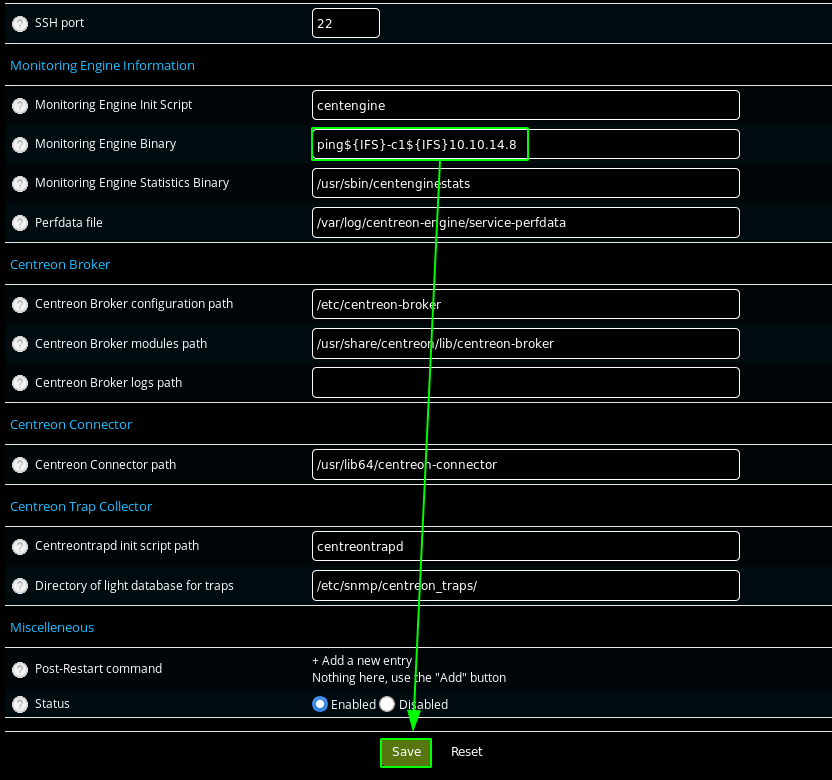Select the Disabled status radio button
Screen dimensions: 832x780
coord(387,704)
